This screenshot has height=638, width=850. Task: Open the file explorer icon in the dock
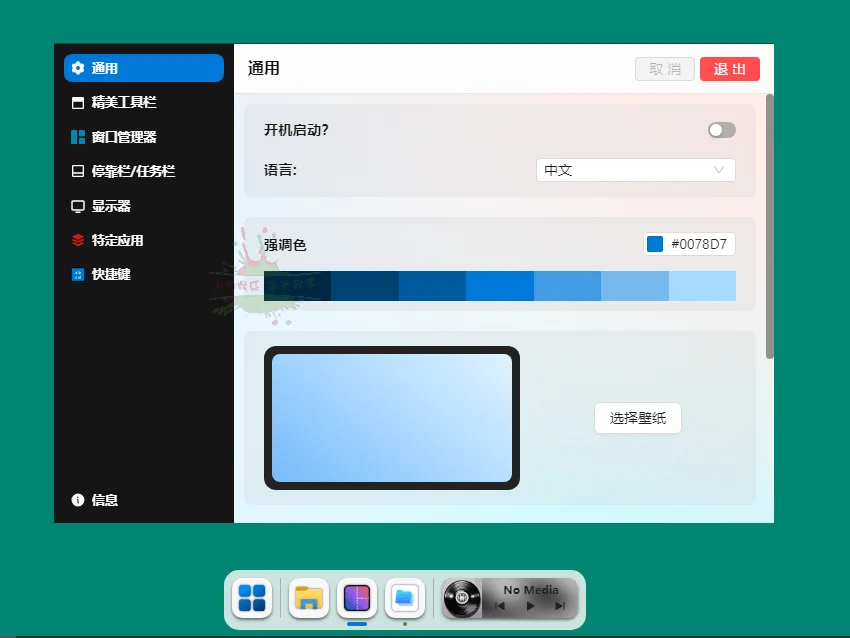[307, 599]
